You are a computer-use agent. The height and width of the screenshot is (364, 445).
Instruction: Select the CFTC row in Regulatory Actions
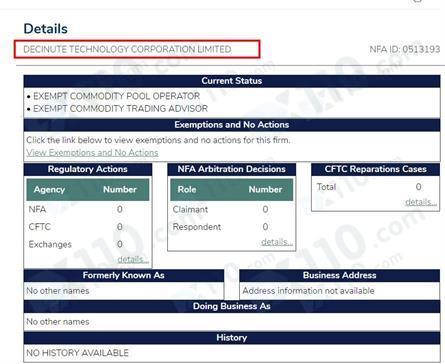88,227
